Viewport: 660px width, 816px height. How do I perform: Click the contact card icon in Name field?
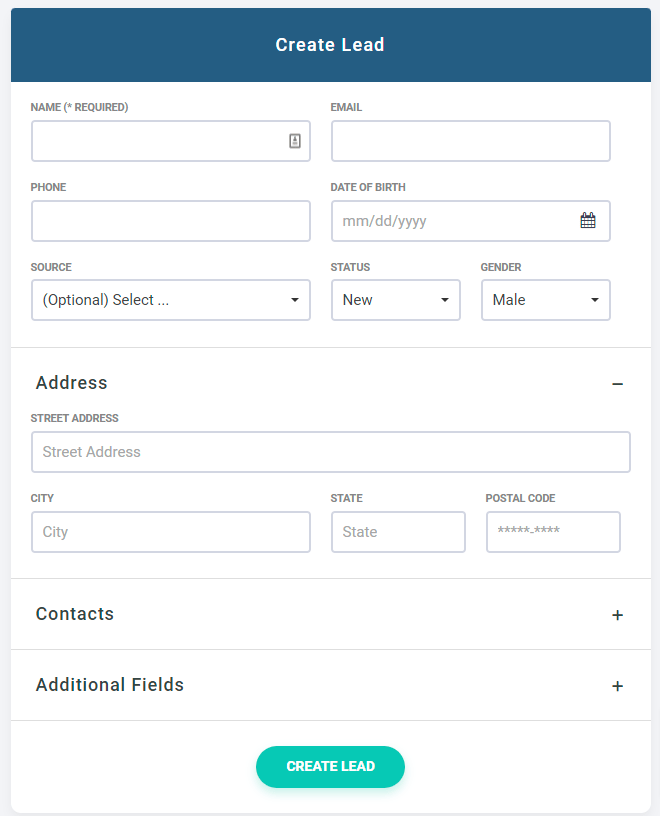[x=295, y=141]
